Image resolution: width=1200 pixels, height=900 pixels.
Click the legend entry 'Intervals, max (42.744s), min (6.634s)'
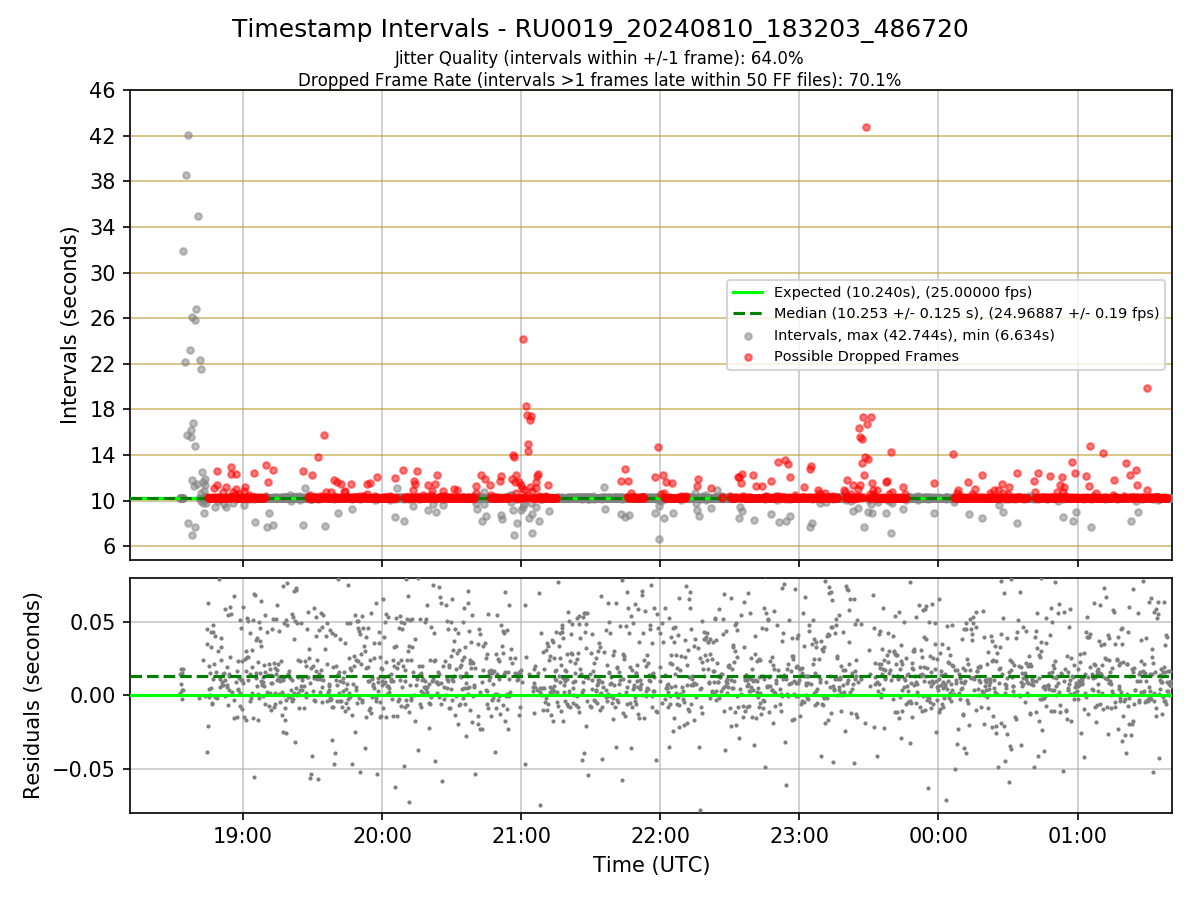click(x=915, y=335)
